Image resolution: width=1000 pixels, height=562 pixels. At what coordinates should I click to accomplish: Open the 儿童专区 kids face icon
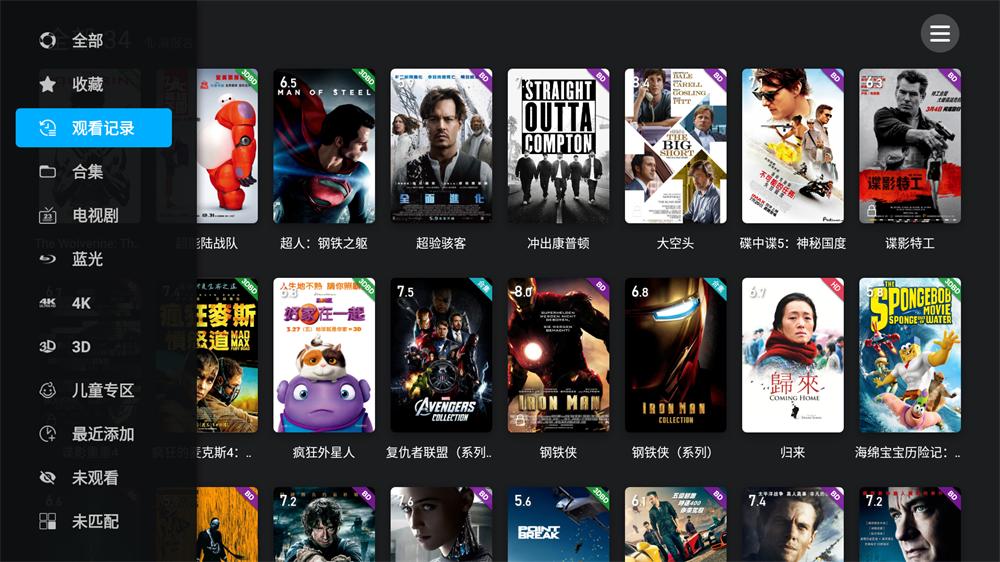[48, 390]
